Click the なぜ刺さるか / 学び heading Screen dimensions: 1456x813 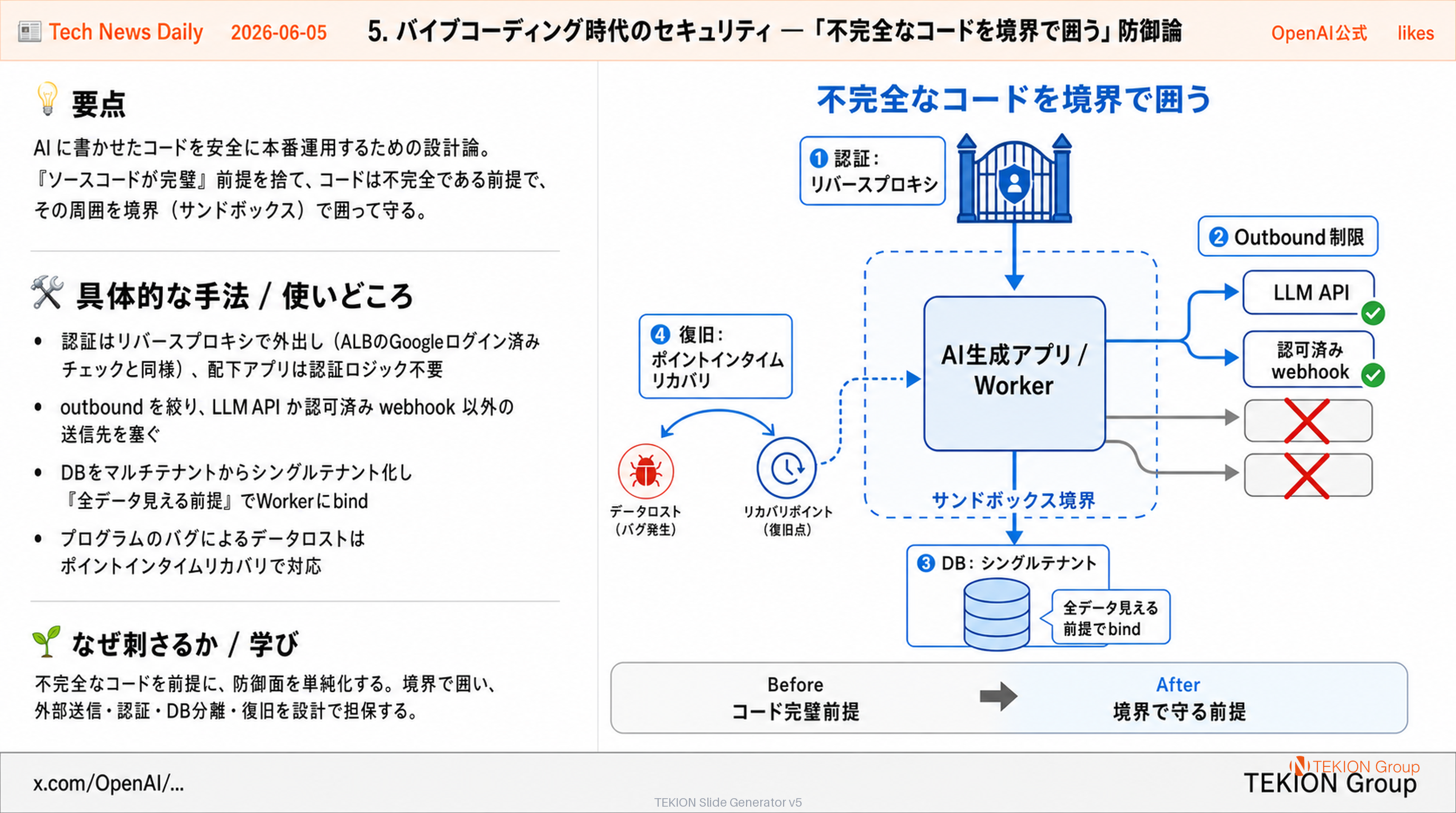tap(185, 644)
